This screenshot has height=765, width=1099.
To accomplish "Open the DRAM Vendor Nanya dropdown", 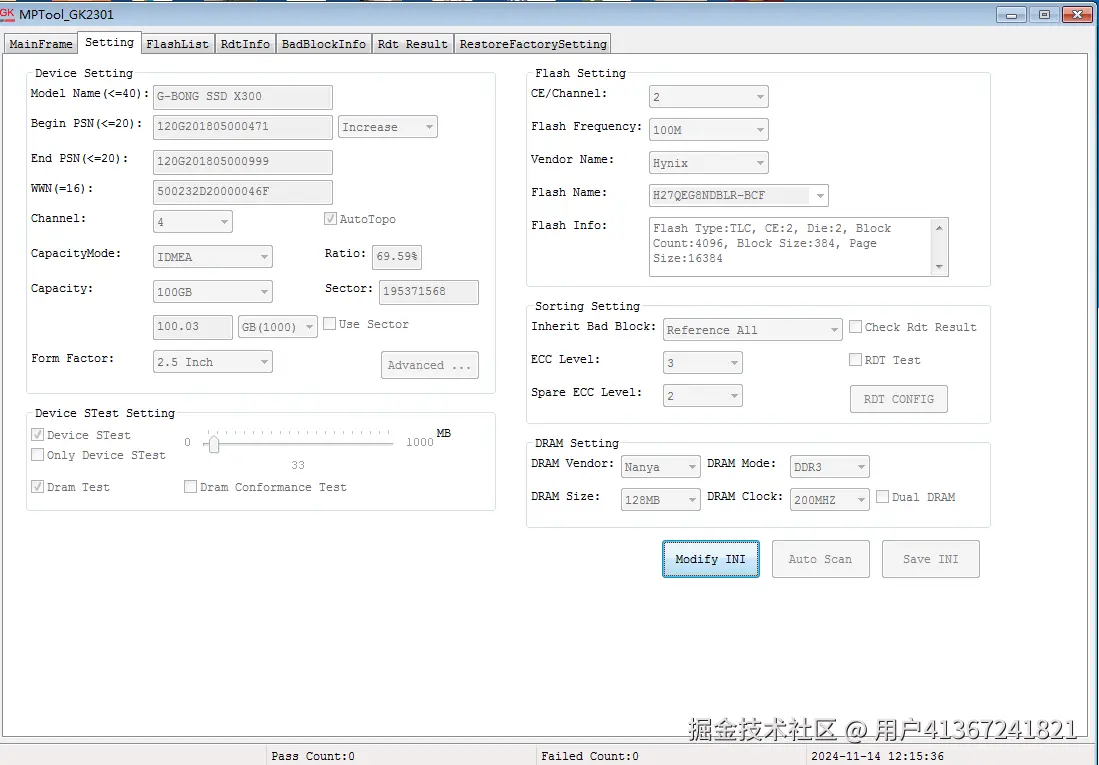I will [660, 466].
